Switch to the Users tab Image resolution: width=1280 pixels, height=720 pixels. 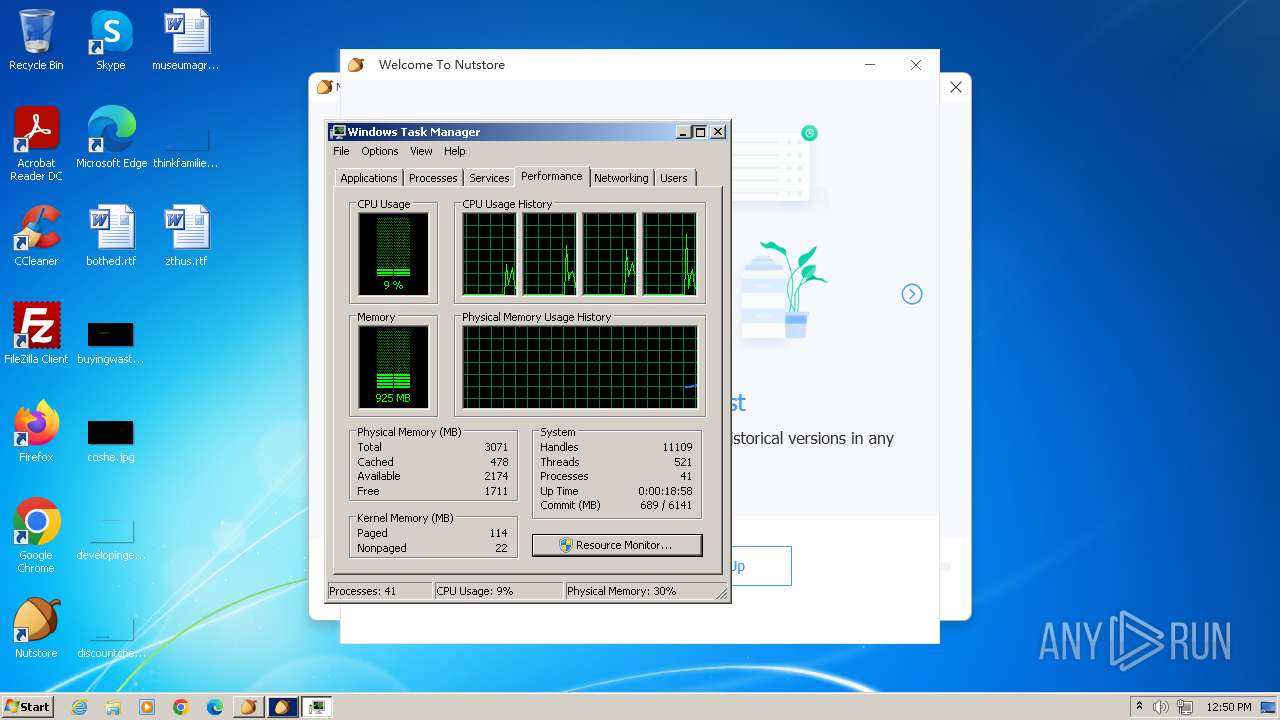click(x=674, y=178)
